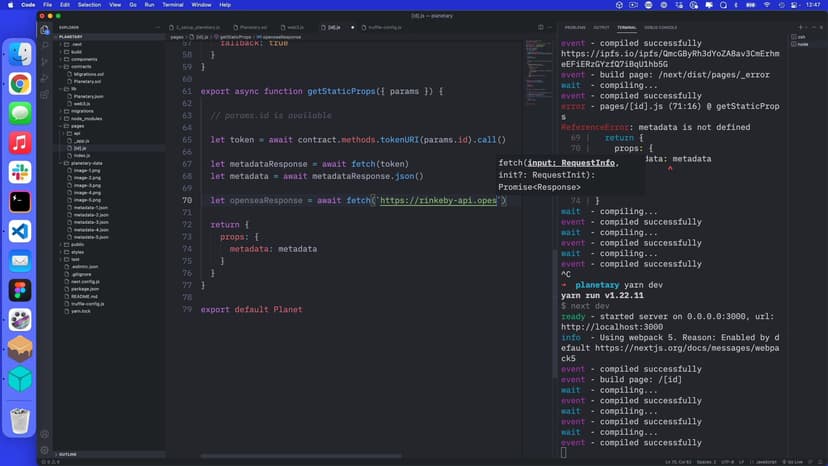Viewport: 828px width, 466px height.
Task: Open the Extensions view icon
Action: pos(45,93)
